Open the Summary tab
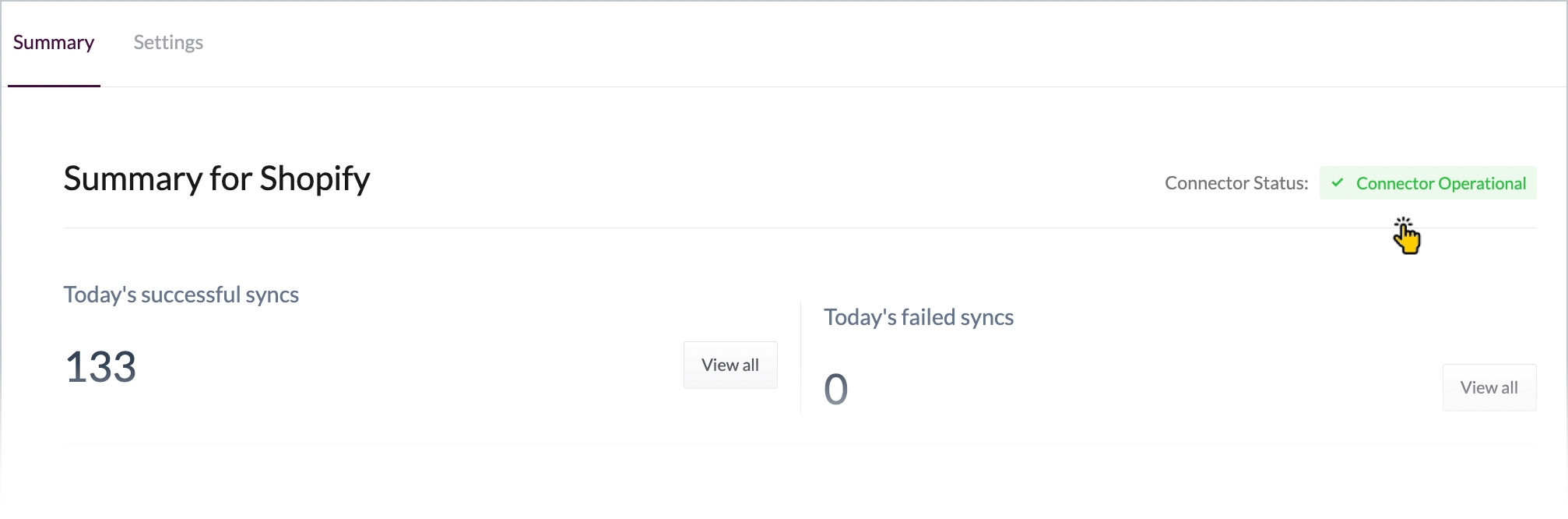Viewport: 1568px width, 519px height. pos(54,43)
